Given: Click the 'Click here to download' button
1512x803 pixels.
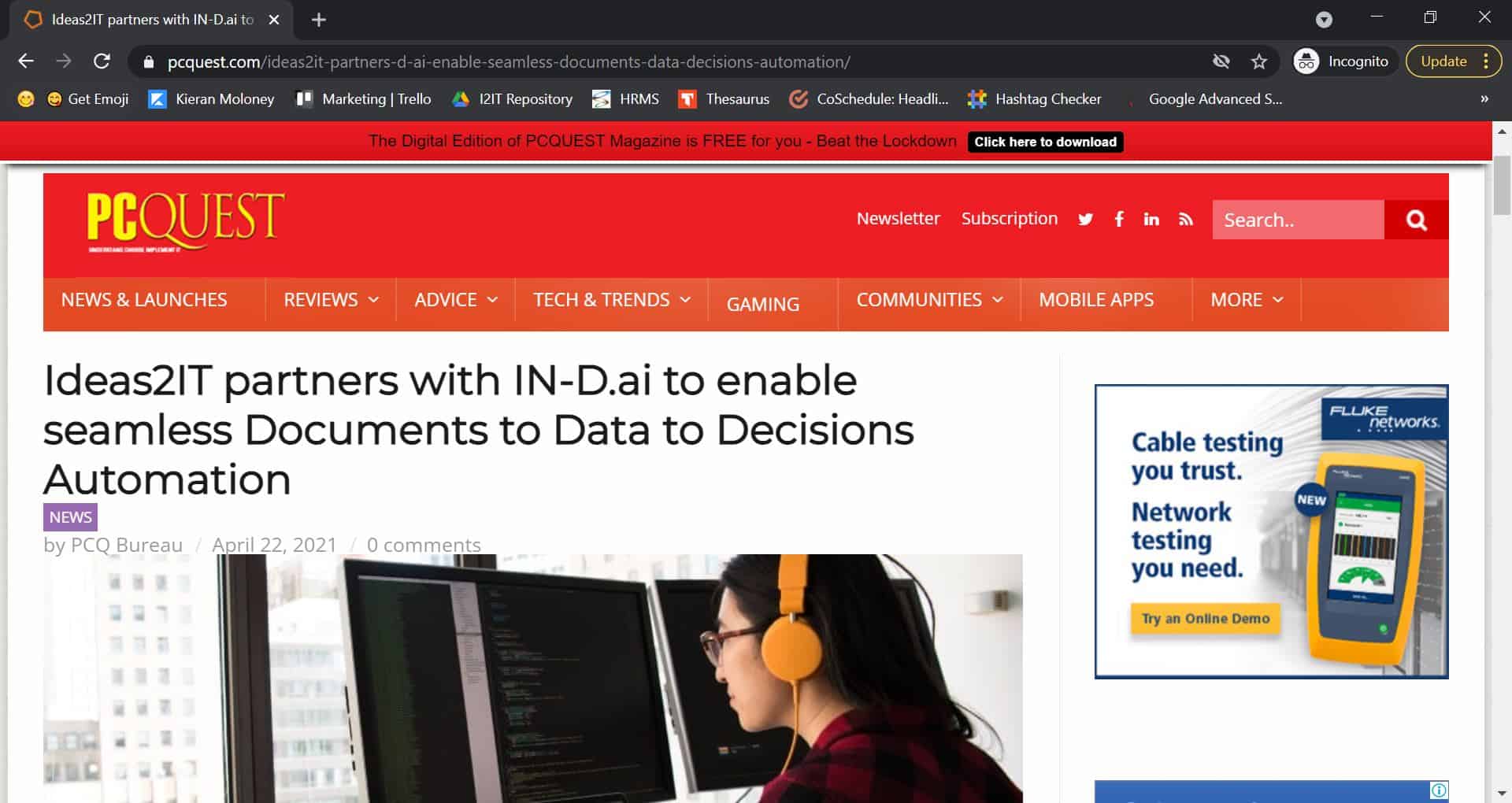Looking at the screenshot, I should coord(1046,142).
